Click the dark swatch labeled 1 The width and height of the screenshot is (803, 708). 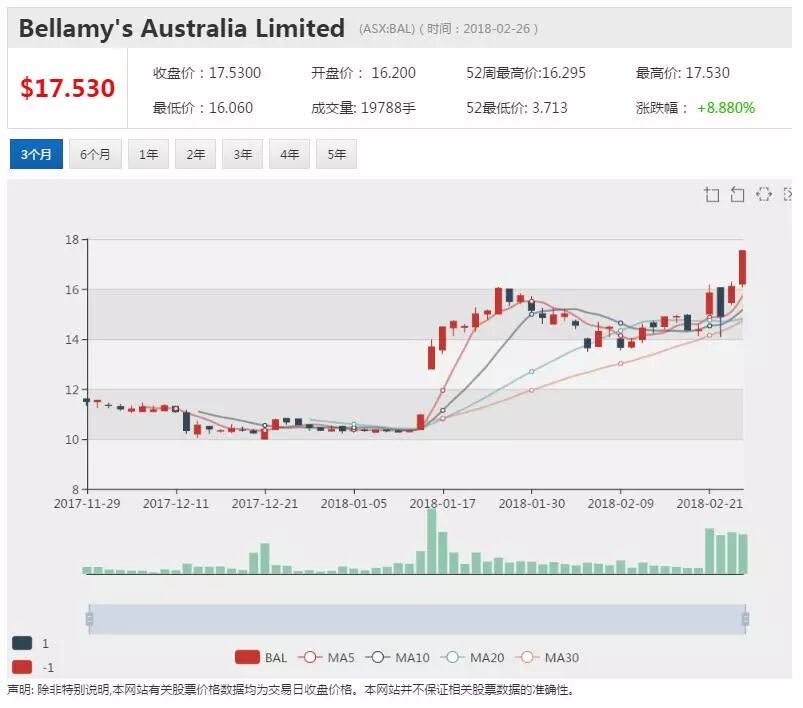click(22, 643)
